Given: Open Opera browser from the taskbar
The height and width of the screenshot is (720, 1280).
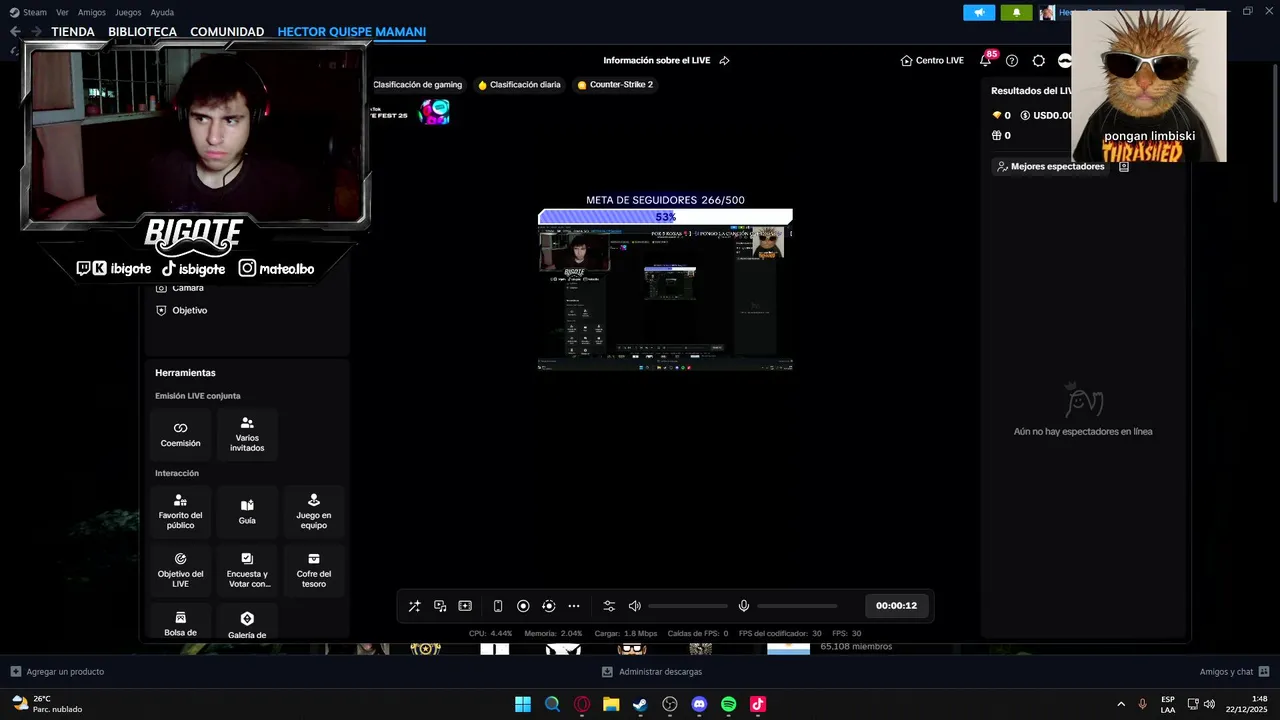Looking at the screenshot, I should coord(582,704).
